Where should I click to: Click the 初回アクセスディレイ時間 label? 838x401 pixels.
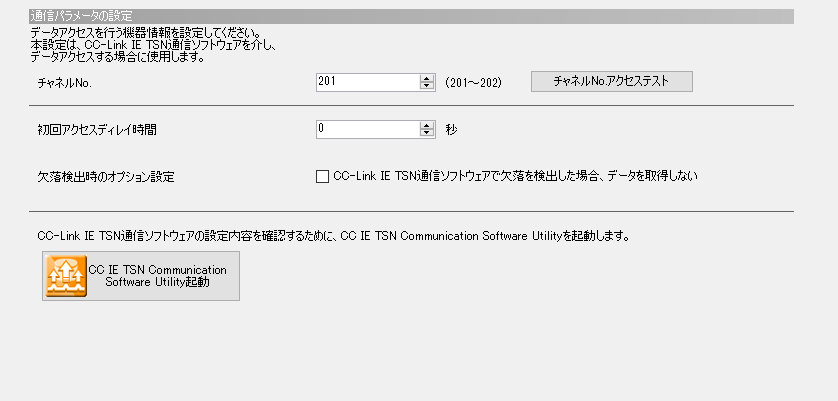[x=97, y=130]
